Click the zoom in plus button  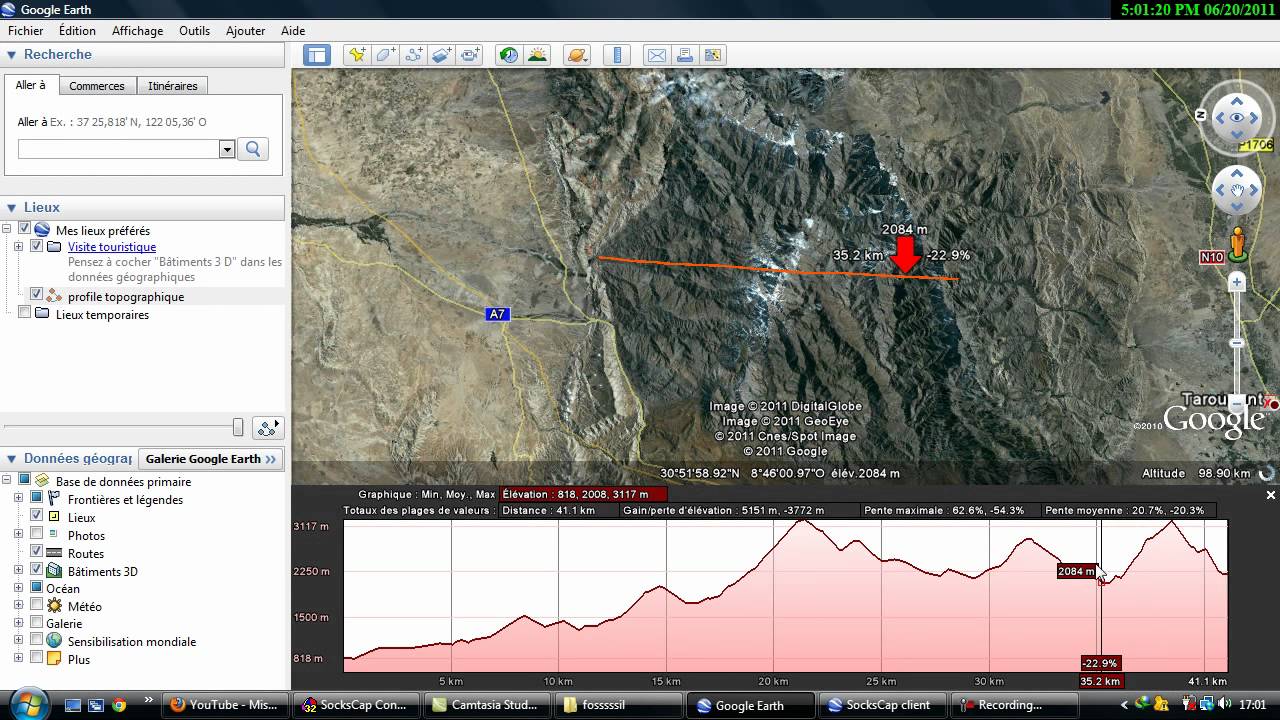pyautogui.click(x=1237, y=283)
